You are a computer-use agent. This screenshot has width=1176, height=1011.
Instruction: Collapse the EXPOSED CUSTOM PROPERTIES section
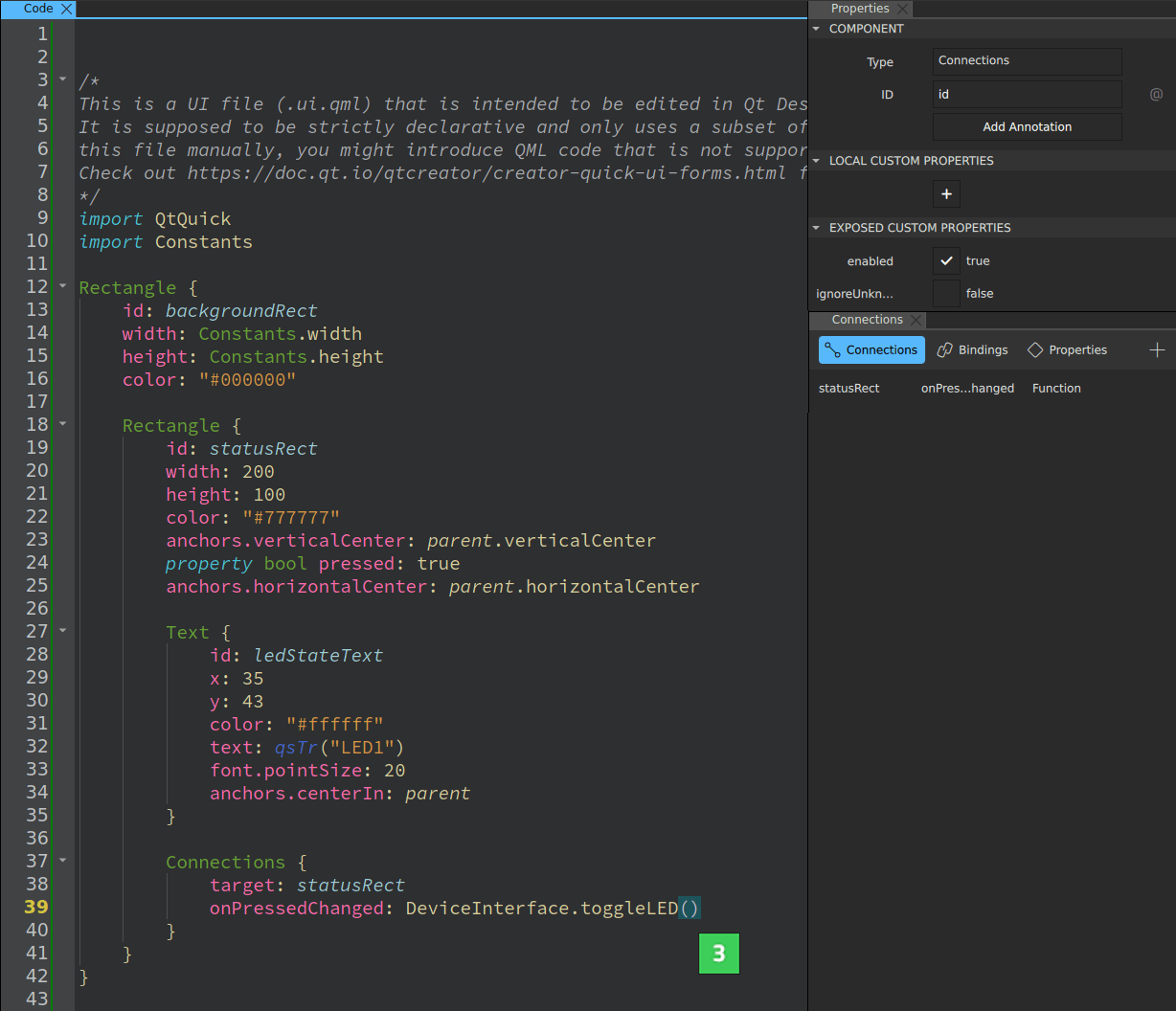[816, 227]
